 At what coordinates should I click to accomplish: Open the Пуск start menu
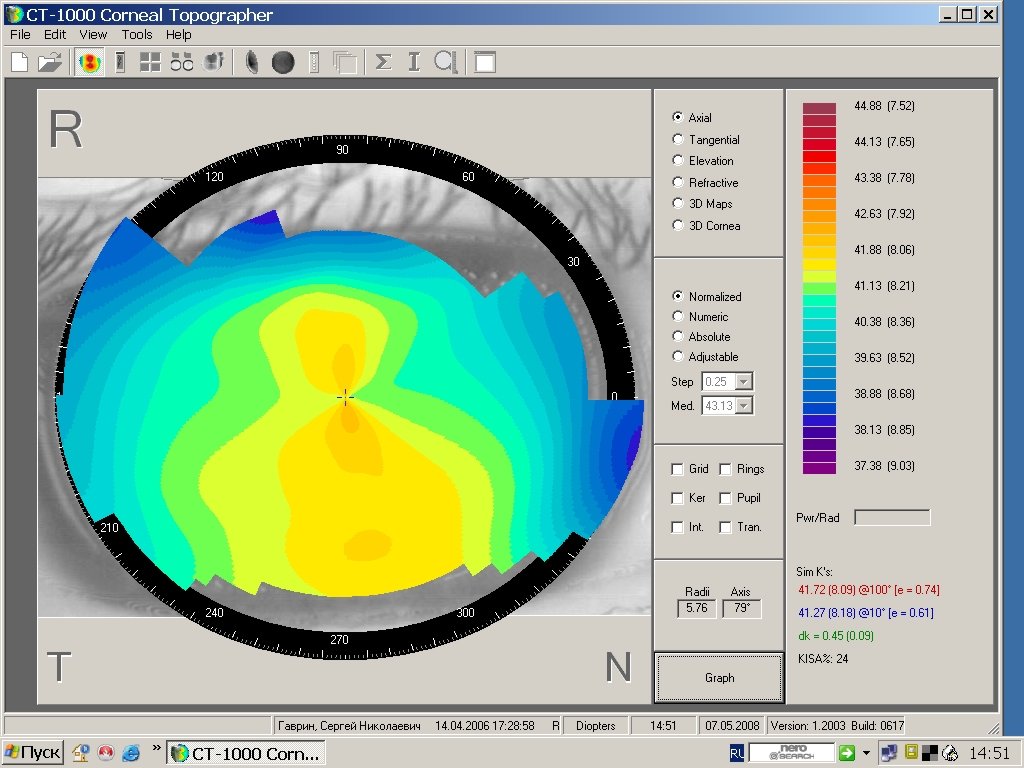coord(33,753)
